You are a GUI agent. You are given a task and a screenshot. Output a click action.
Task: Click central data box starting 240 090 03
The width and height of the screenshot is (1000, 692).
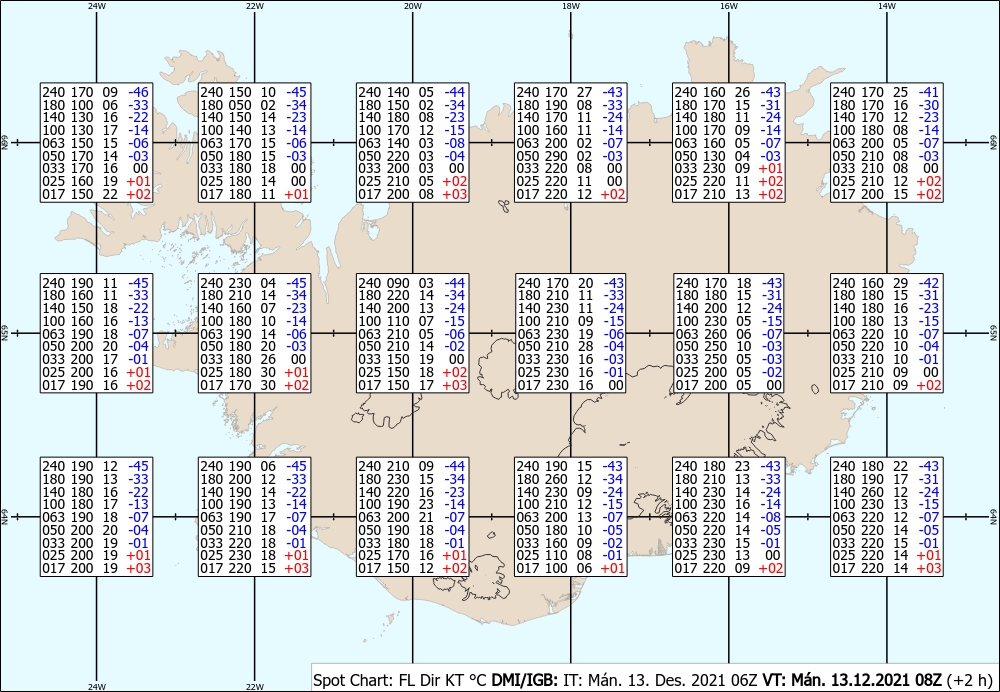pos(413,334)
